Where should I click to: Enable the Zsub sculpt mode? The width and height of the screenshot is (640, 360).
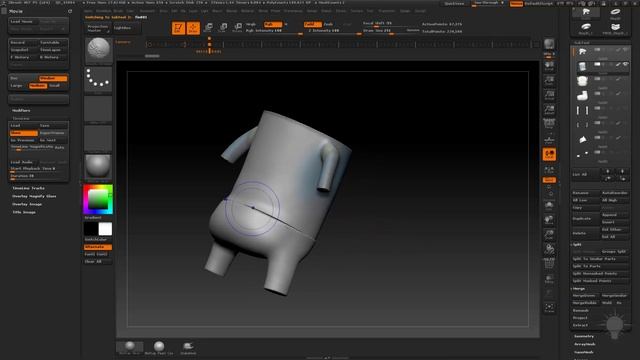tap(328, 24)
